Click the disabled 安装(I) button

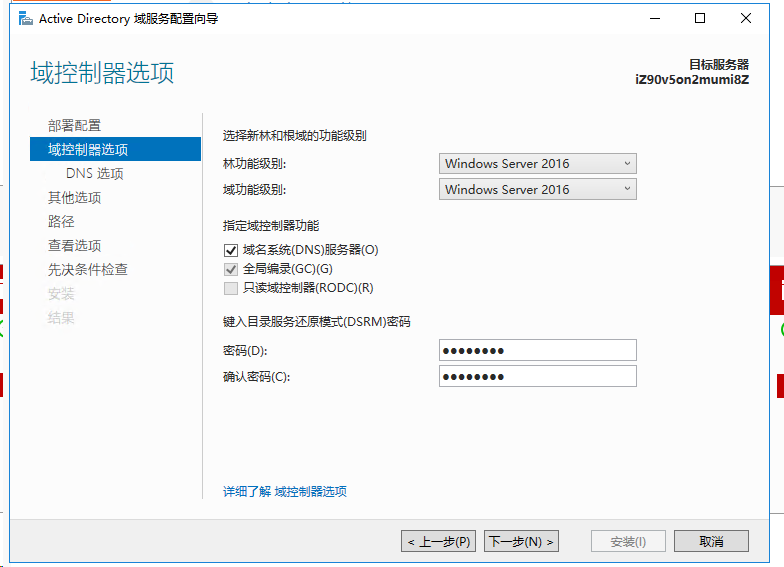pyautogui.click(x=628, y=542)
